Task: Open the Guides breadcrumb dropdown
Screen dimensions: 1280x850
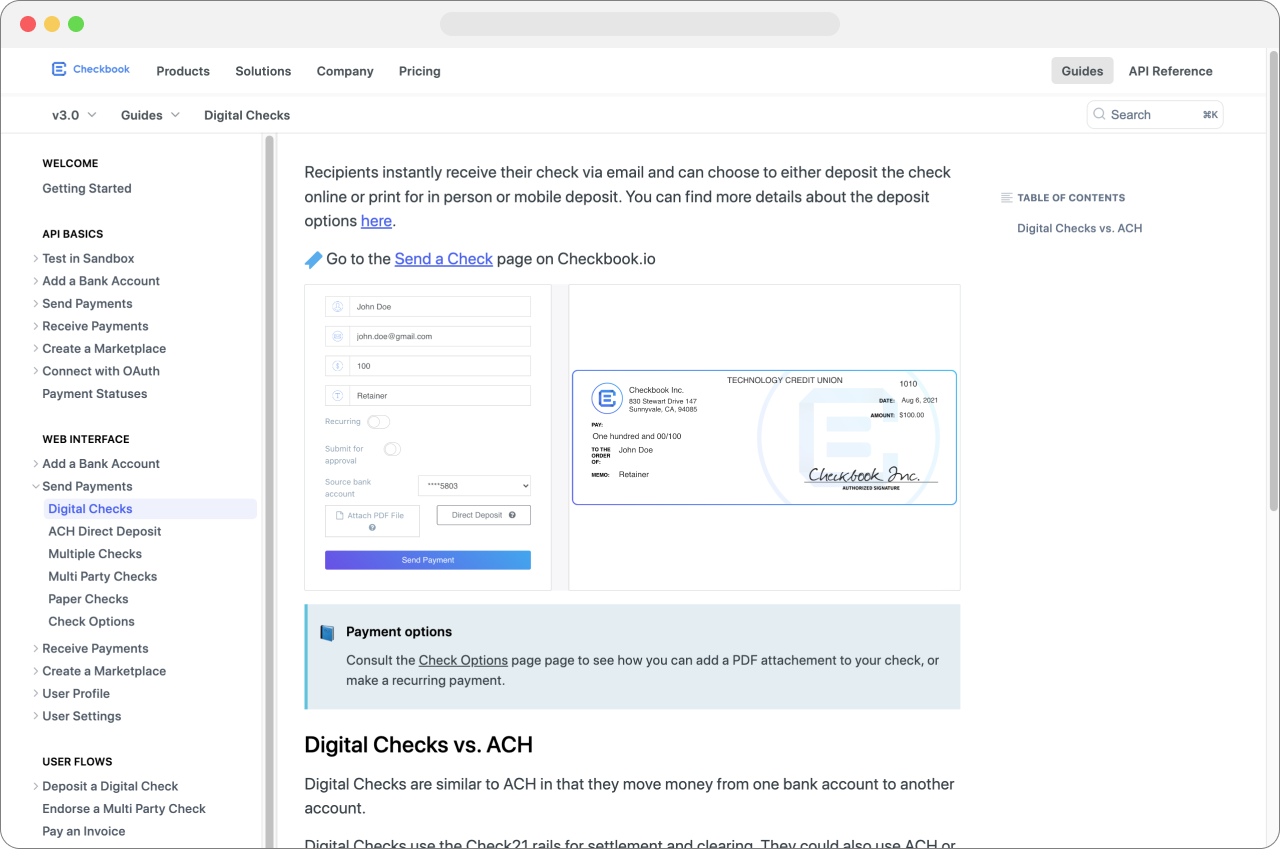Action: pyautogui.click(x=151, y=115)
